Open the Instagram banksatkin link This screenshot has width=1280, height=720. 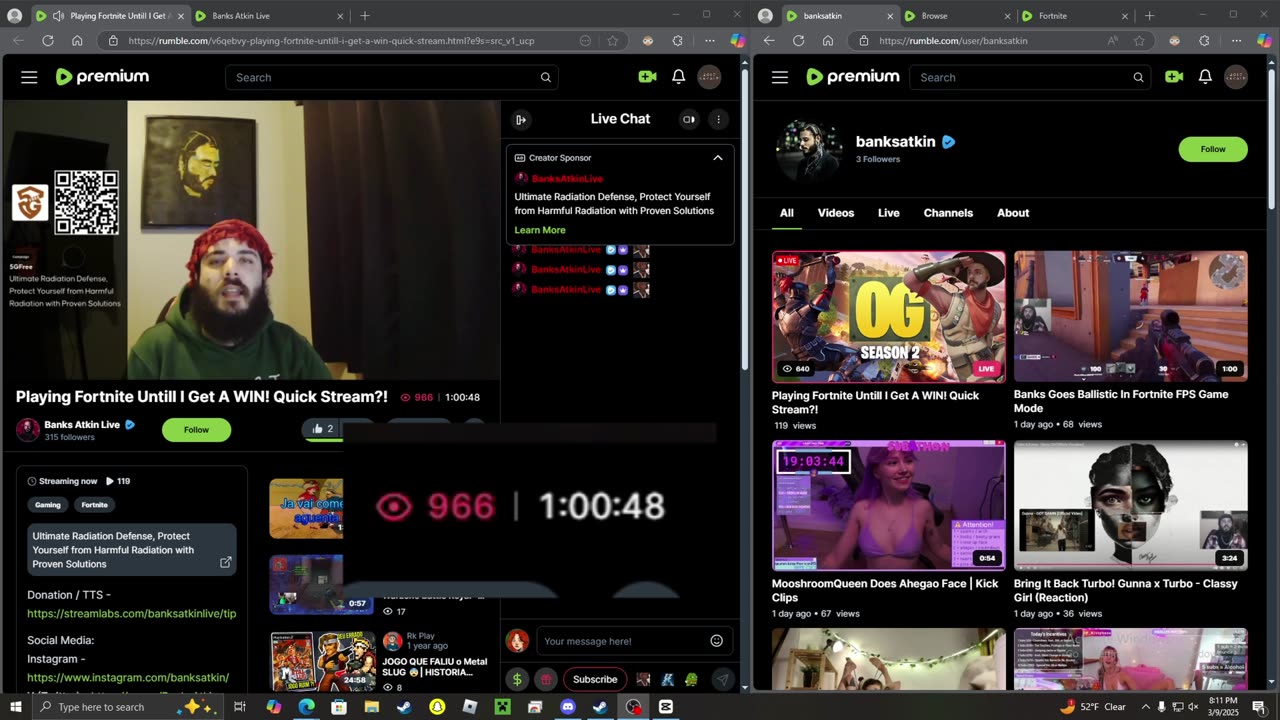pyautogui.click(x=128, y=677)
